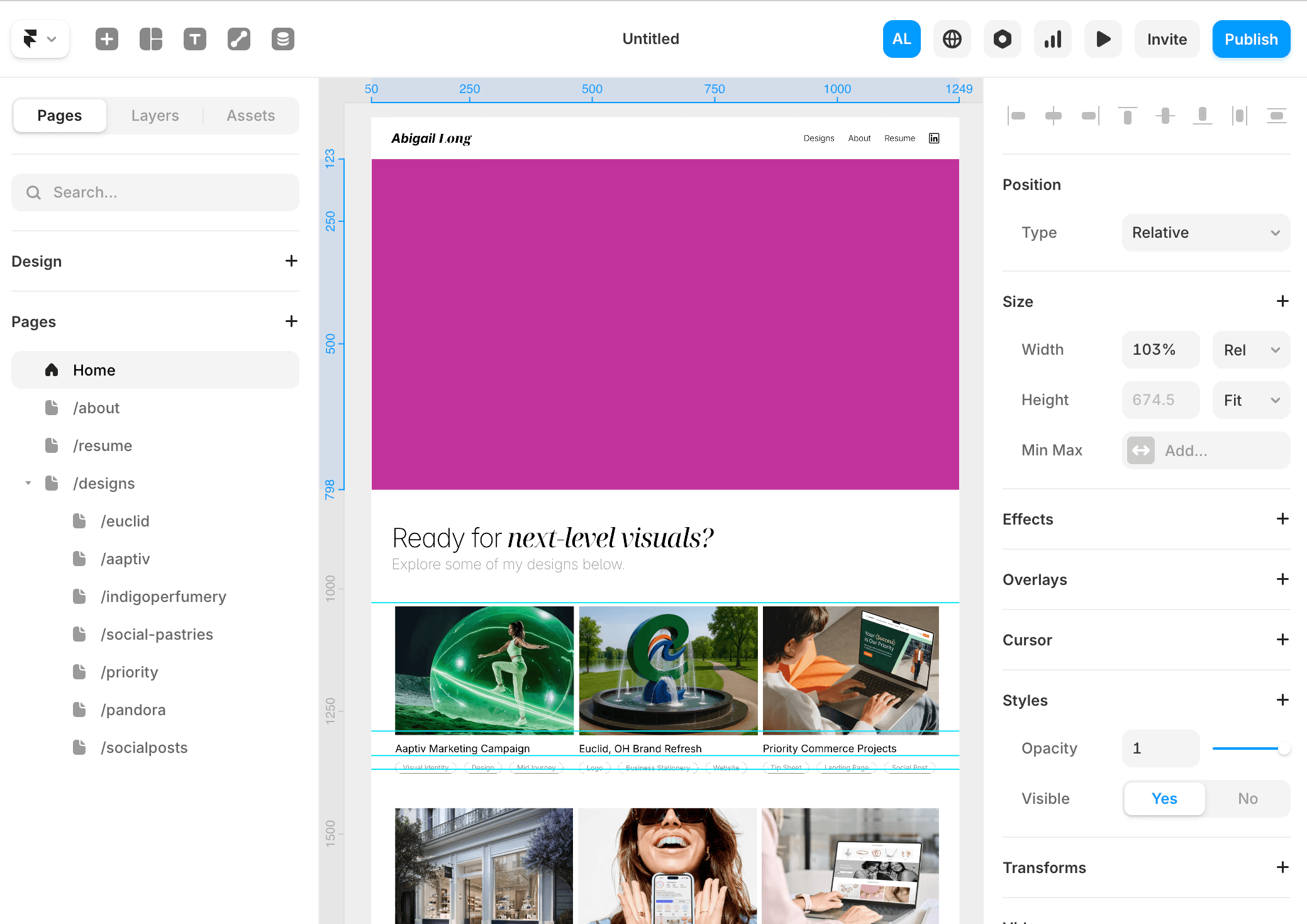Viewport: 1307px width, 924px height.
Task: Open the analytics bar chart icon
Action: click(x=1052, y=39)
